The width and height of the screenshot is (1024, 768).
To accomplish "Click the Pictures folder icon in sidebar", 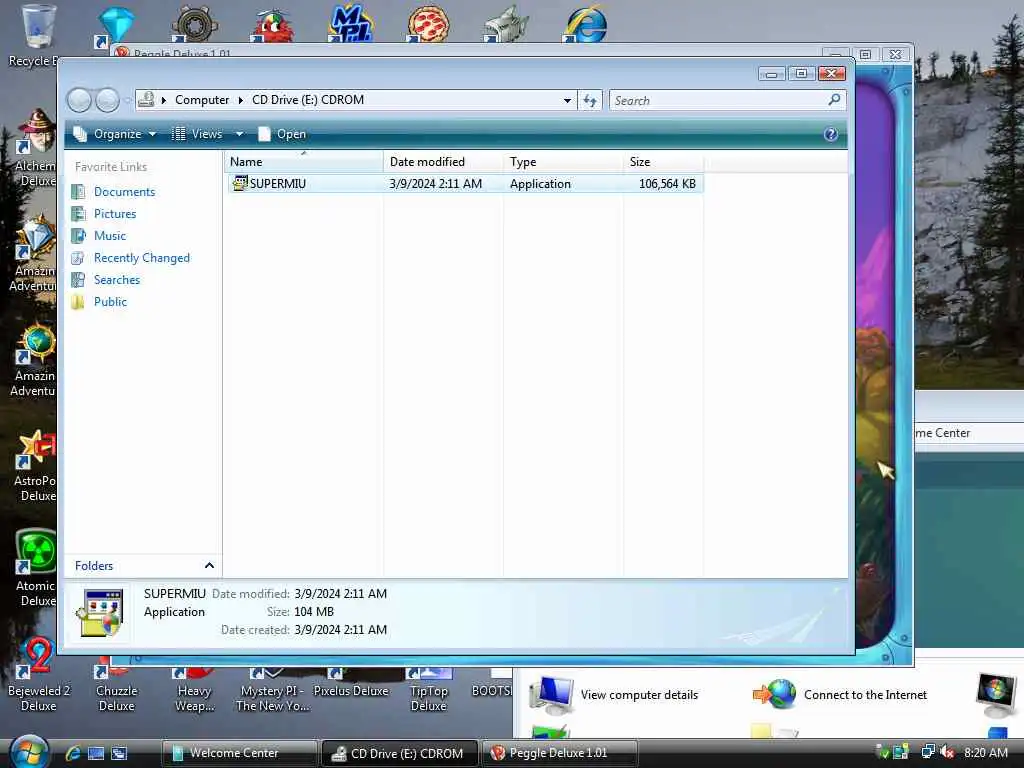I will coord(78,214).
